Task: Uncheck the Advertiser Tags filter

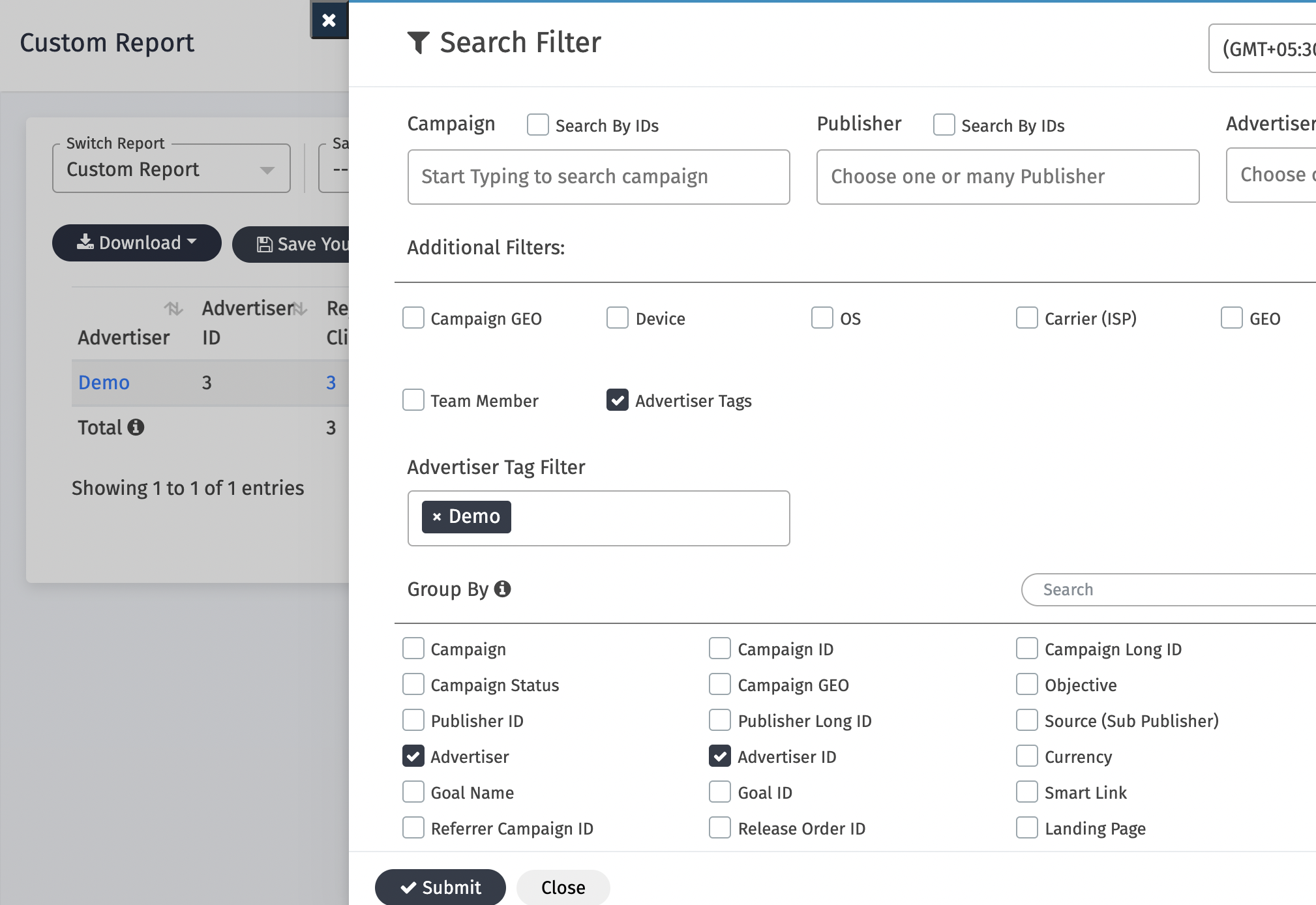Action: pos(617,400)
